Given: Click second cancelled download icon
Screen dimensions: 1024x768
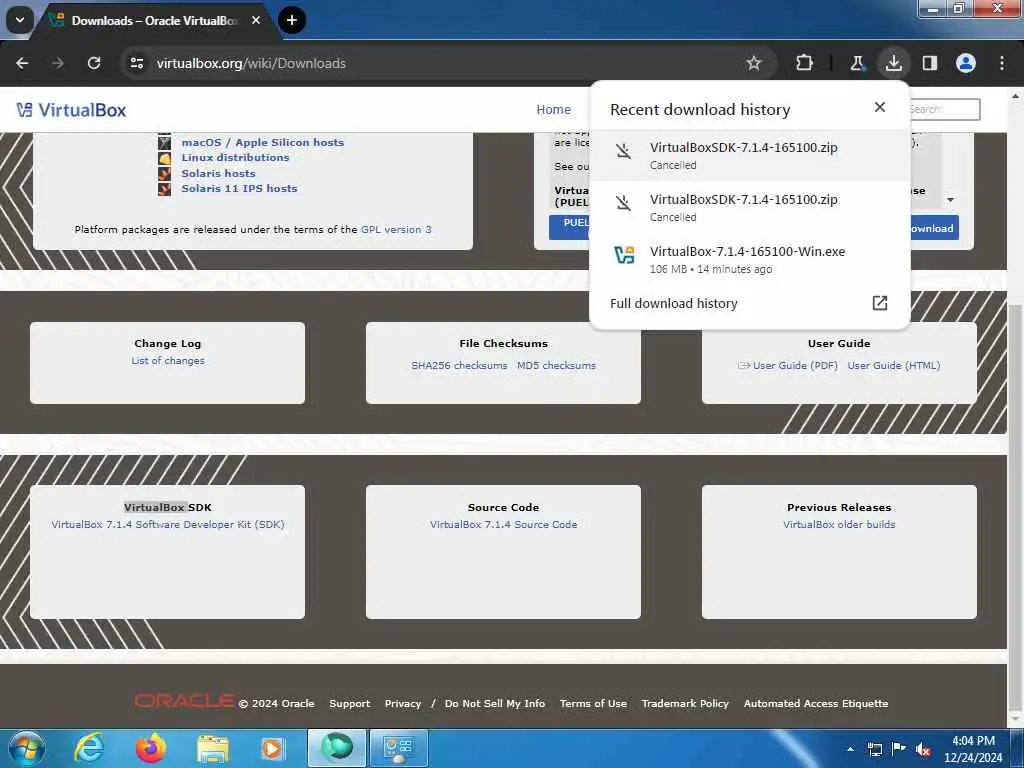Looking at the screenshot, I should [624, 203].
